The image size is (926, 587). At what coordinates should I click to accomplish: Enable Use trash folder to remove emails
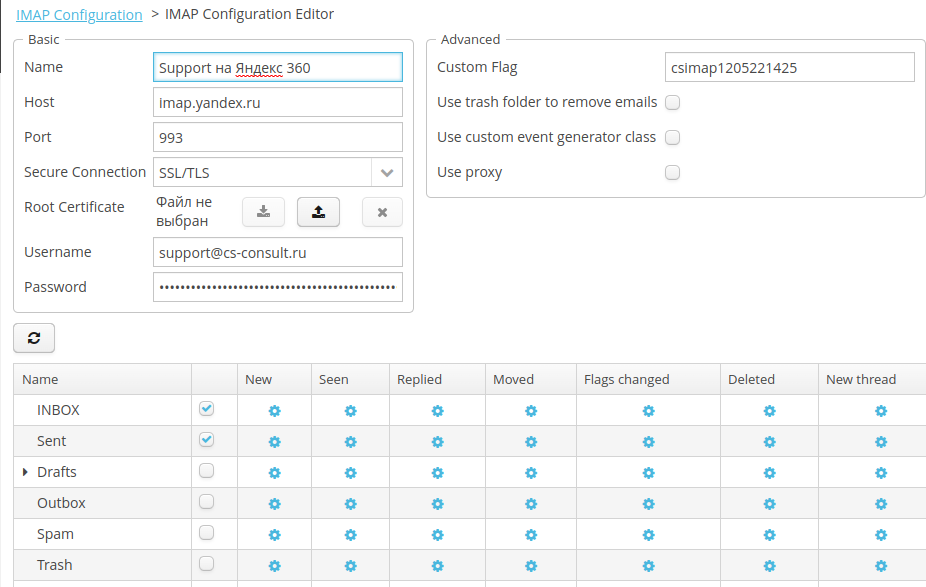(673, 102)
